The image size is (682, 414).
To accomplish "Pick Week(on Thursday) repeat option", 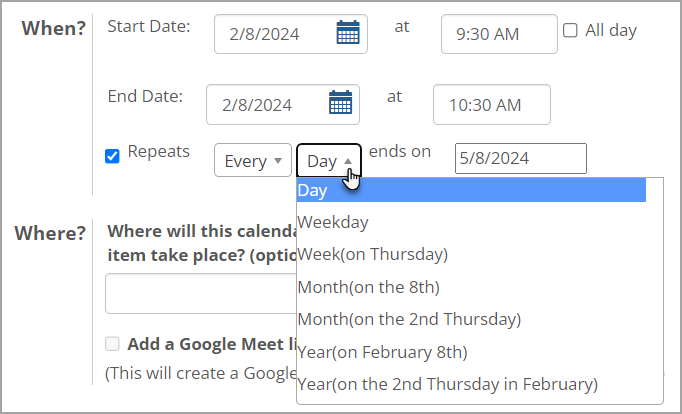I will [372, 254].
